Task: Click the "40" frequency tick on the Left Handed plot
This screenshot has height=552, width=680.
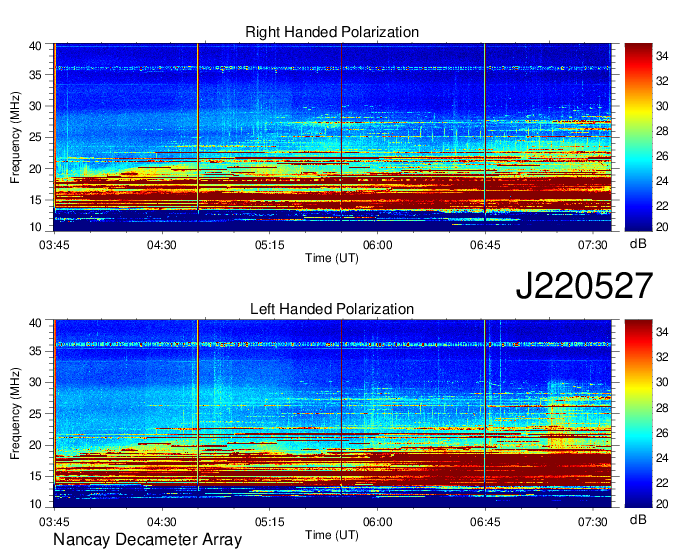Action: click(35, 323)
